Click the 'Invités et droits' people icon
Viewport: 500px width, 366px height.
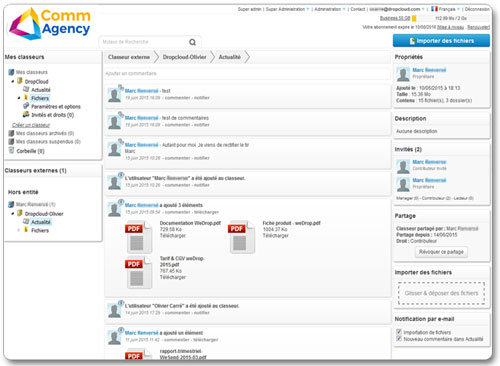tap(26, 114)
